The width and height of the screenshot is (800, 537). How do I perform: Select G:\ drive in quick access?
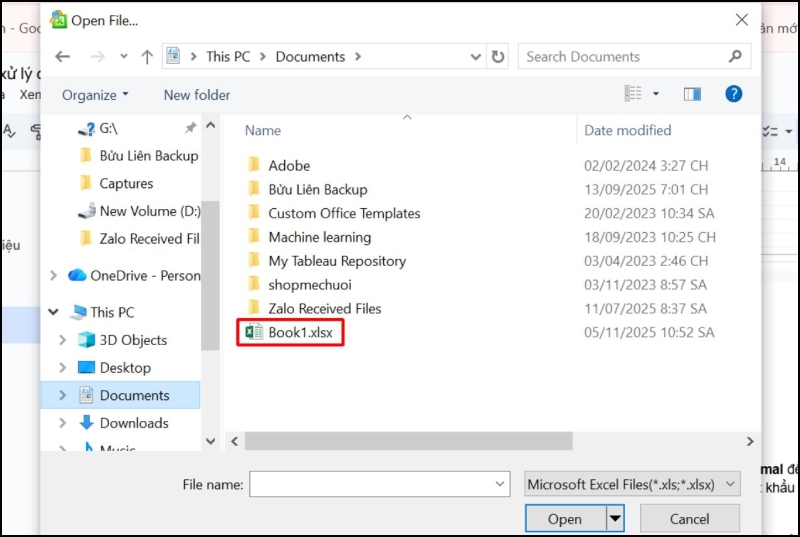tap(108, 128)
